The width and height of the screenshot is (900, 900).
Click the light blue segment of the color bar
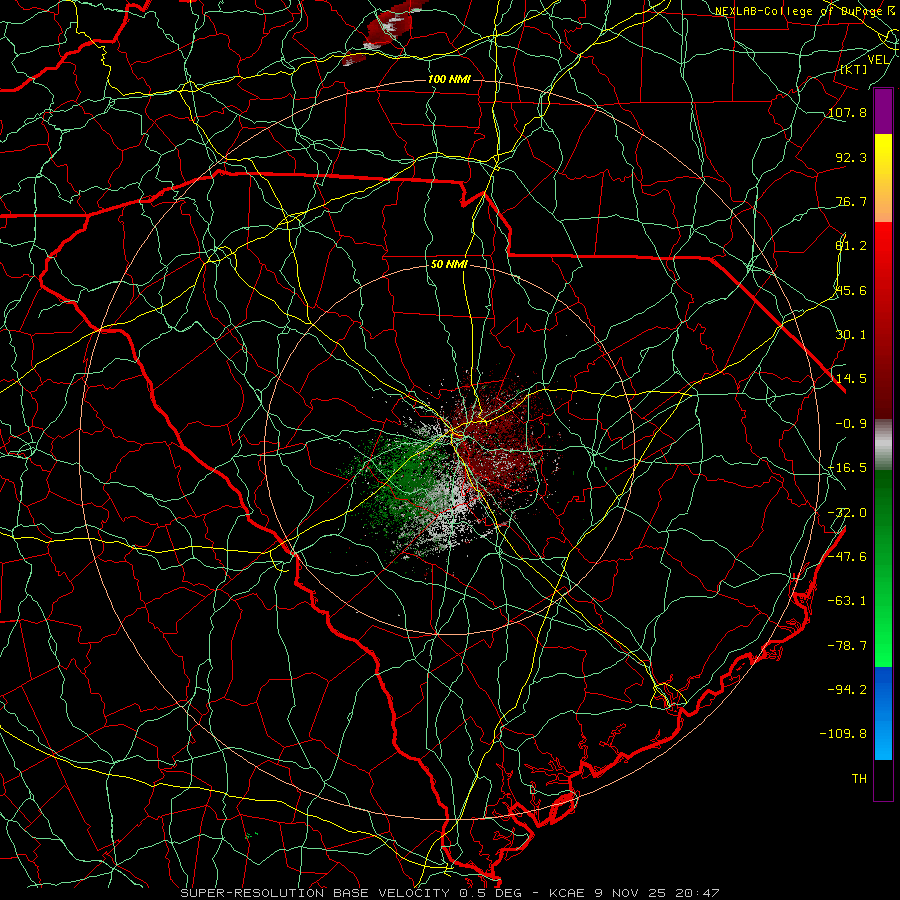(883, 713)
